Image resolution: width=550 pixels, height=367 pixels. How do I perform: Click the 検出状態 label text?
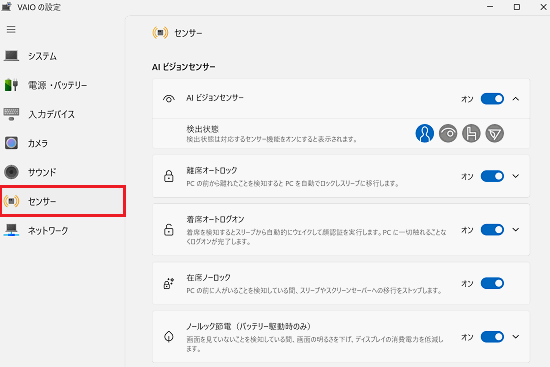202,129
